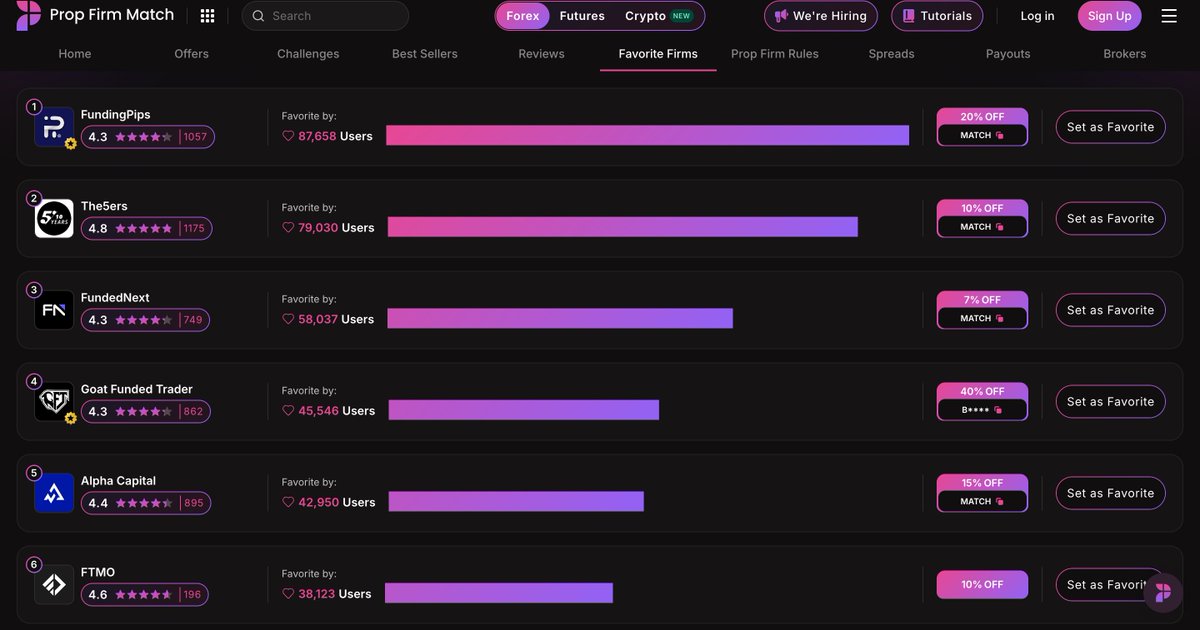1200x630 pixels.
Task: Click the FundedNext firm logo
Action: 54,310
